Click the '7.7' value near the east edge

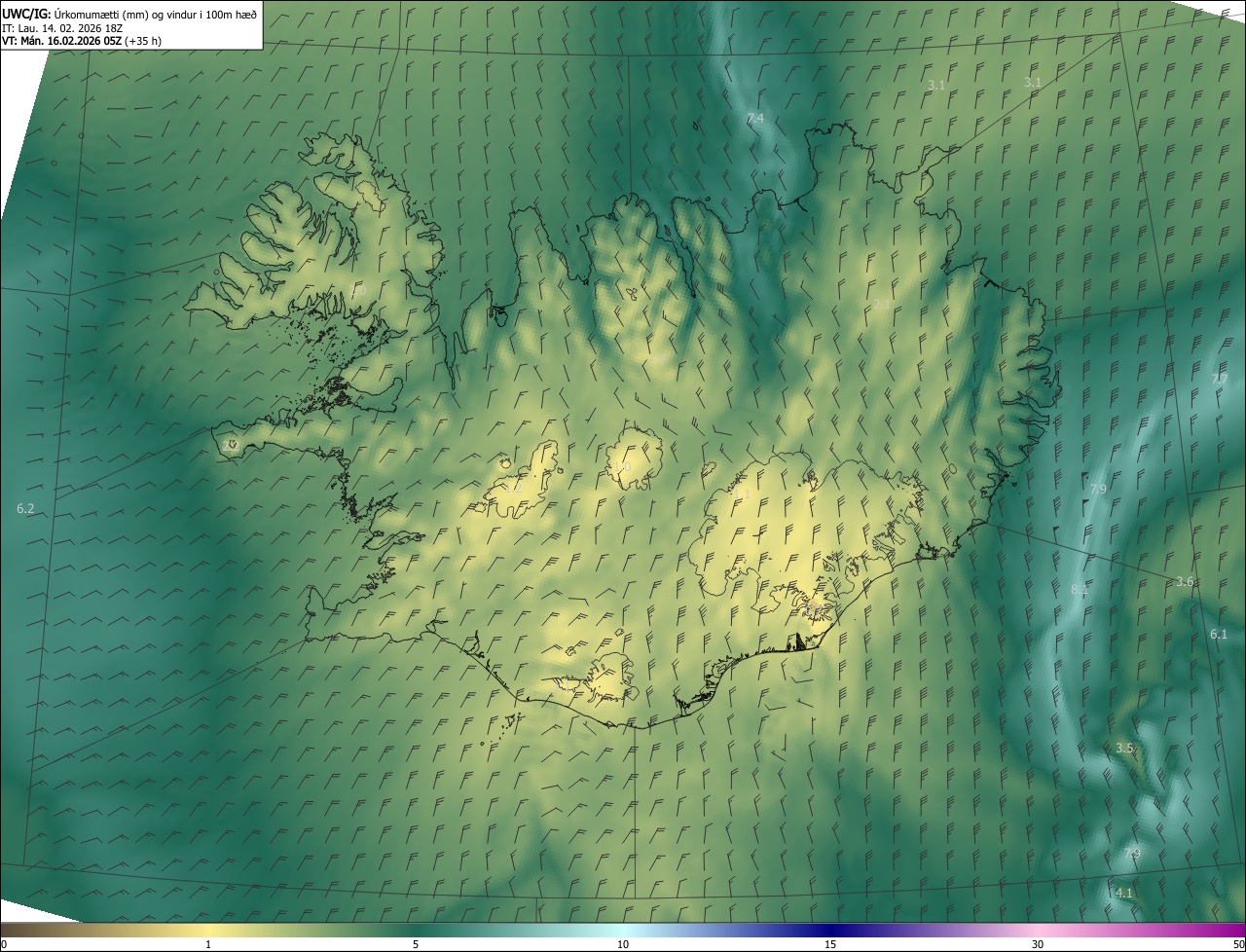coord(1219,379)
